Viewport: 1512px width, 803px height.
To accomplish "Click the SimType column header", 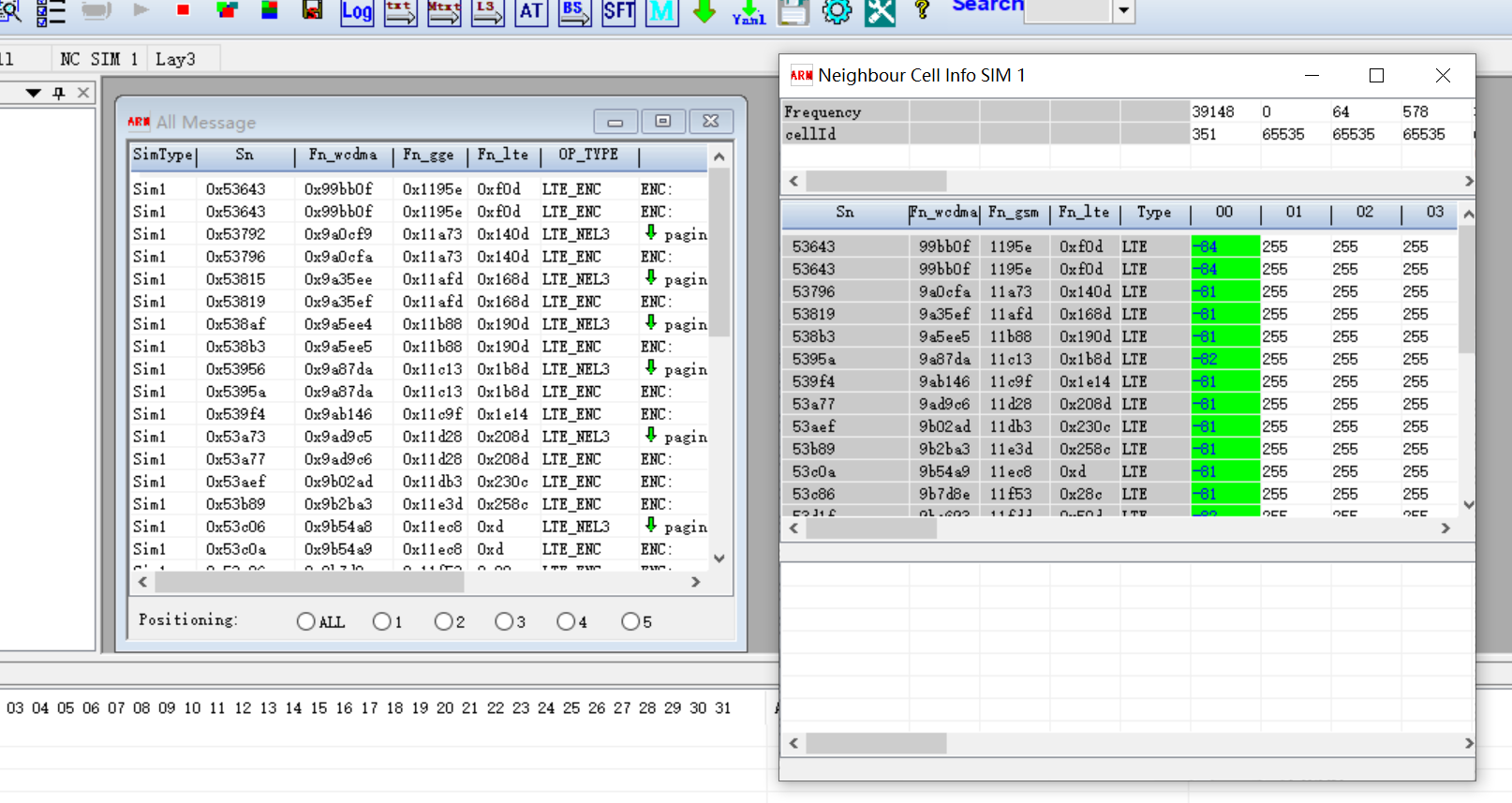I will (x=163, y=156).
